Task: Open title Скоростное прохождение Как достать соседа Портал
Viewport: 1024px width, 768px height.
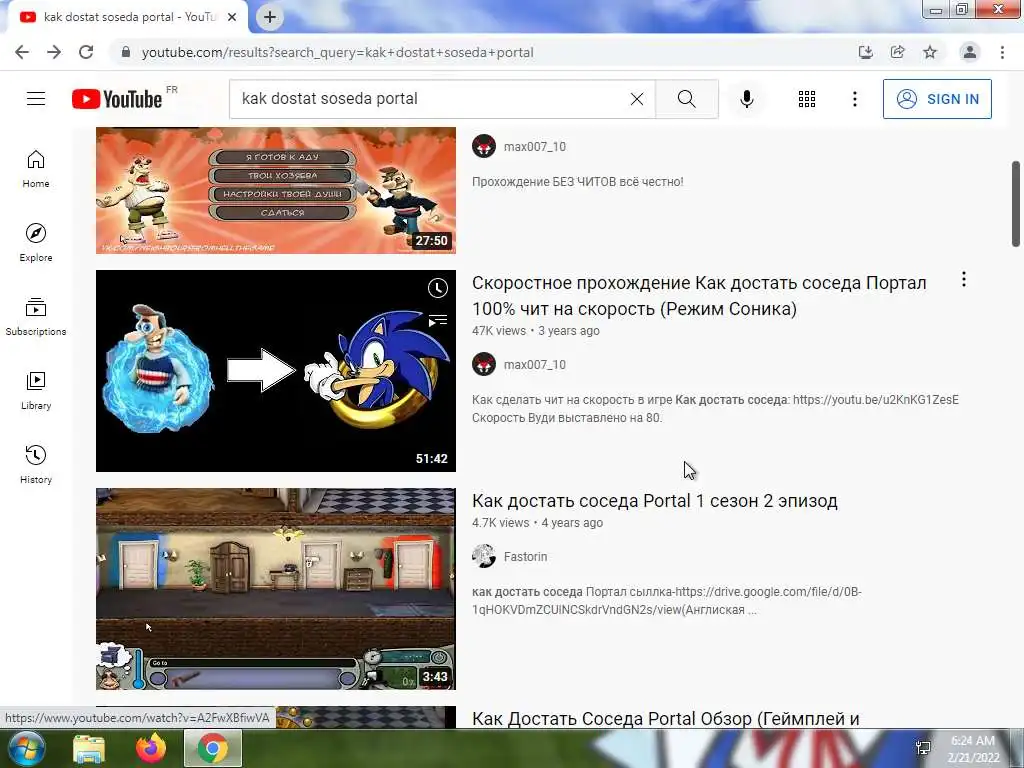Action: point(699,295)
